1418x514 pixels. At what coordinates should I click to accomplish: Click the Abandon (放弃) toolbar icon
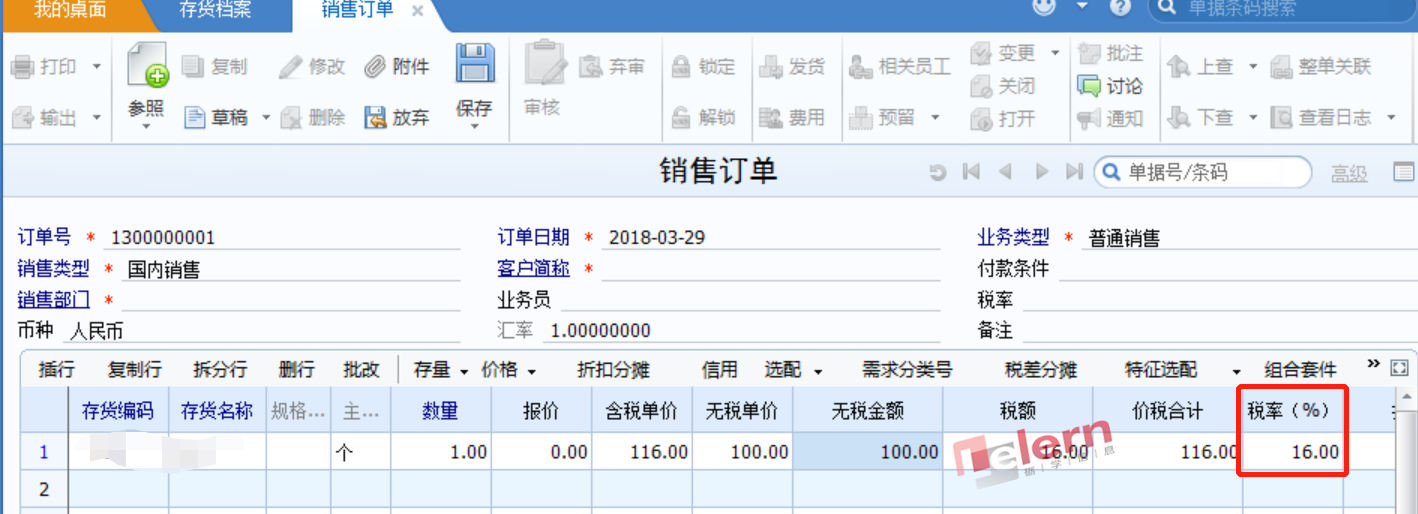point(375,118)
